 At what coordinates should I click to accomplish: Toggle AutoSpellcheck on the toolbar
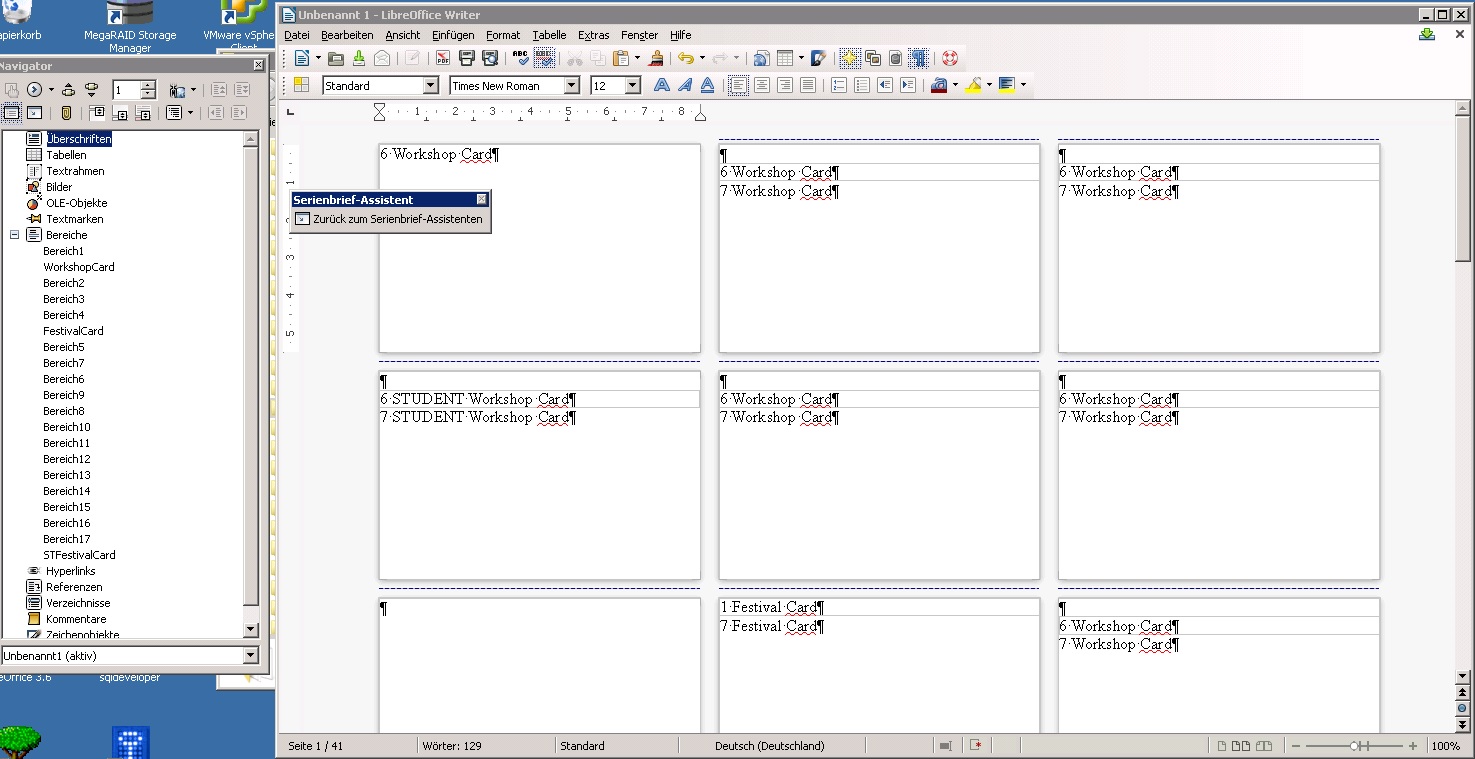click(544, 58)
